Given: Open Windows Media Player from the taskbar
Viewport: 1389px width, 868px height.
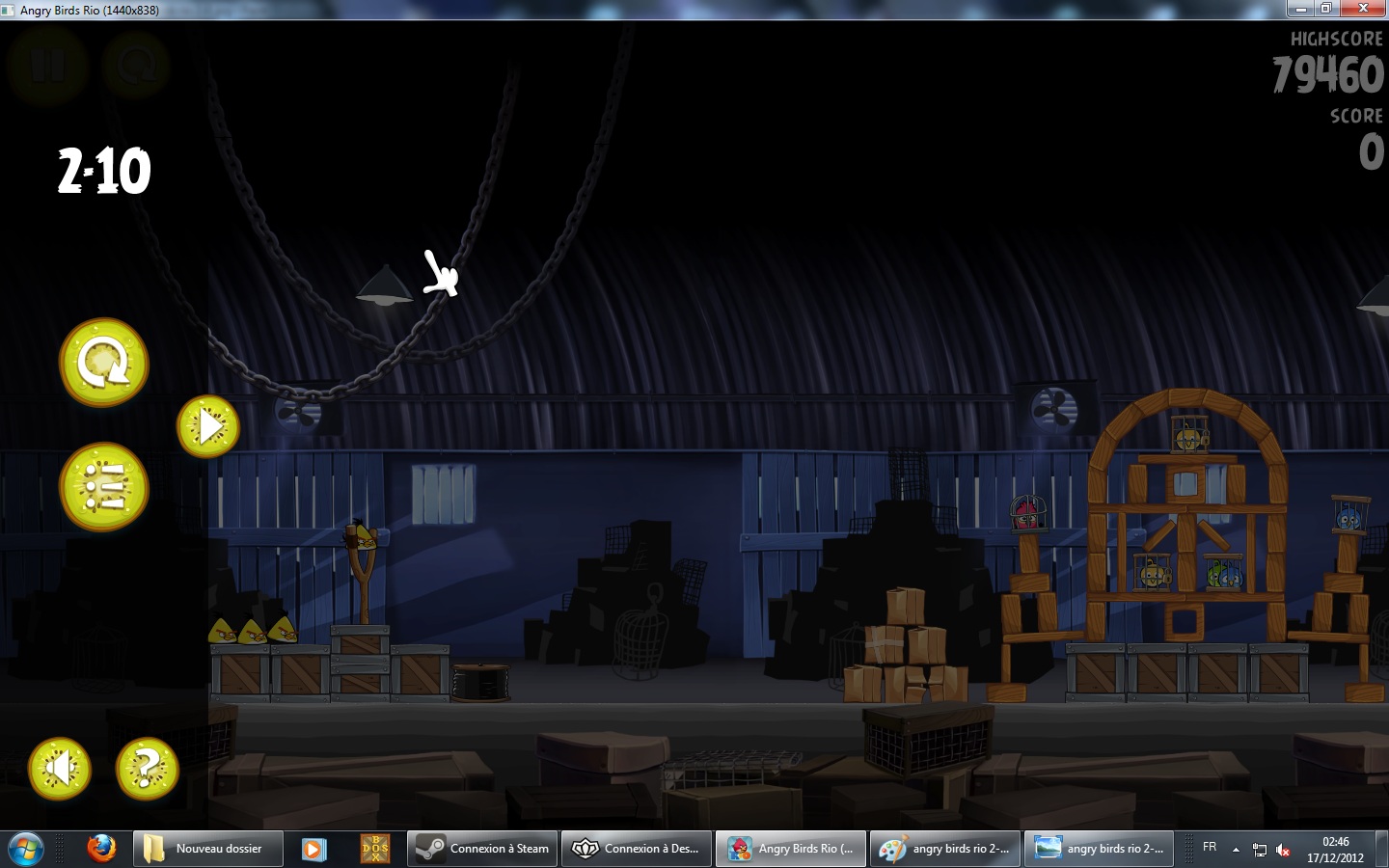Looking at the screenshot, I should click(313, 849).
